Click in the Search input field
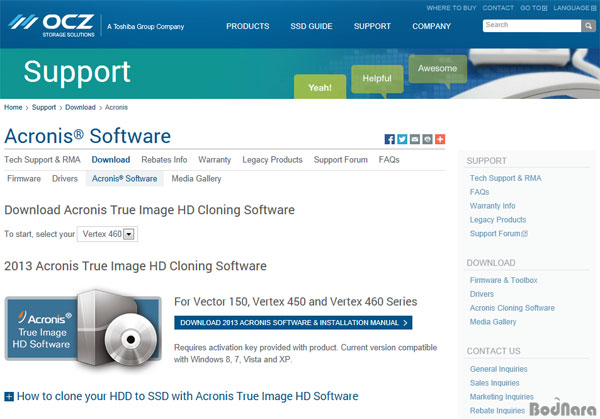This screenshot has height=419, width=600. click(x=532, y=26)
